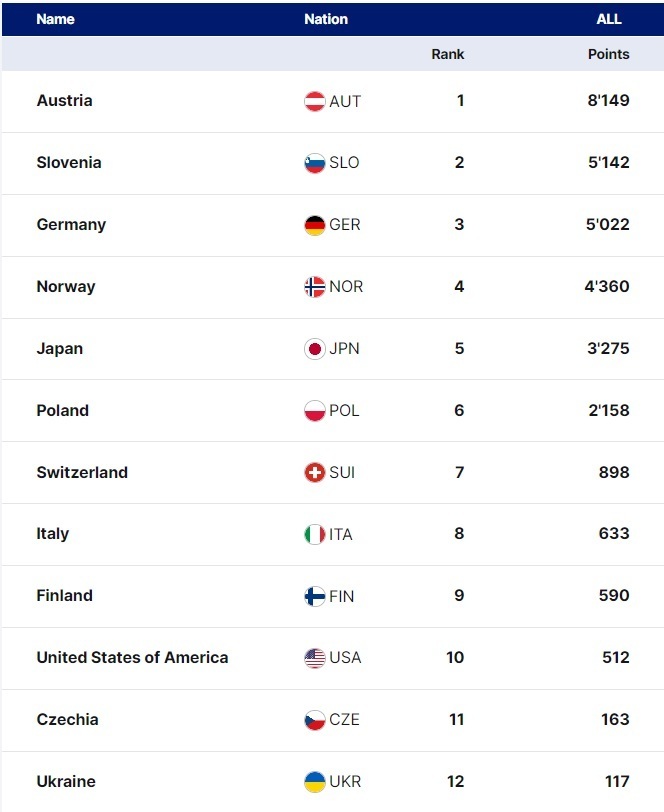Screen dimensions: 664x812
Task: Click the Germany flag icon
Action: tap(315, 225)
